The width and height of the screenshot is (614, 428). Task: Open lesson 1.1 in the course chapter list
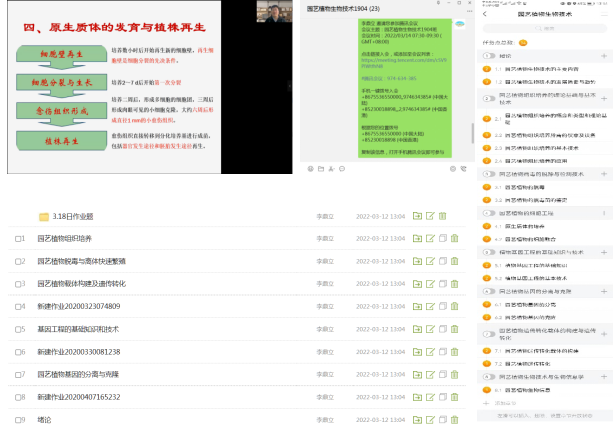point(540,71)
